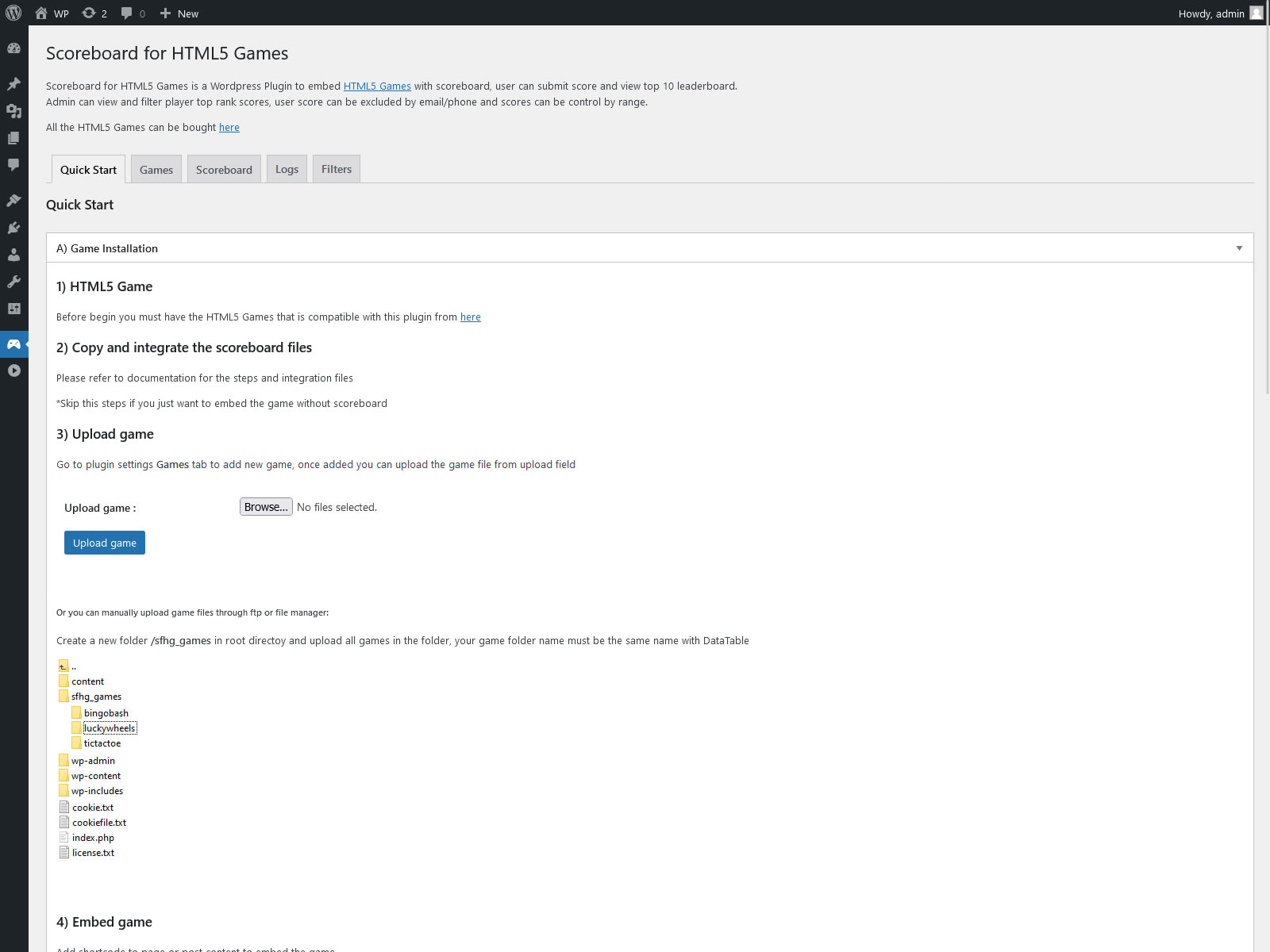Click the HTML5 Games link

(x=377, y=86)
